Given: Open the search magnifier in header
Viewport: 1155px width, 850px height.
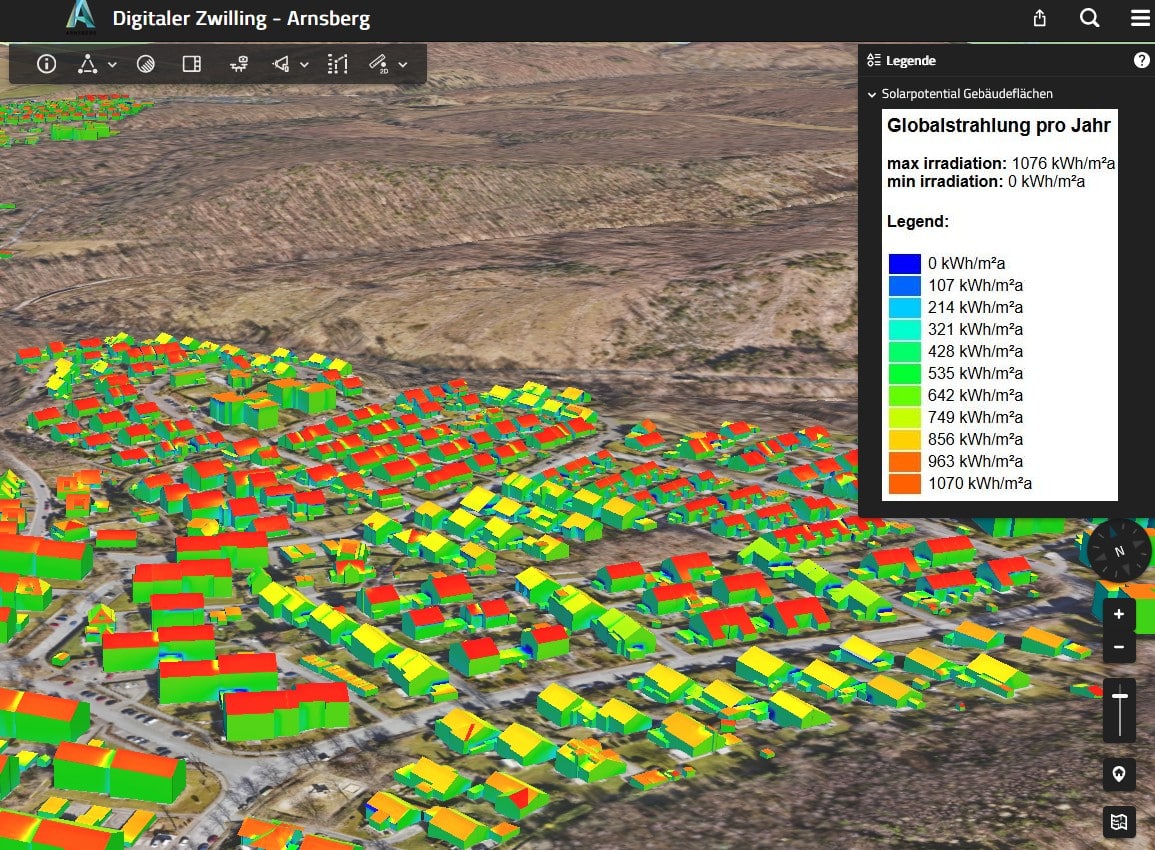Looking at the screenshot, I should pos(1090,18).
